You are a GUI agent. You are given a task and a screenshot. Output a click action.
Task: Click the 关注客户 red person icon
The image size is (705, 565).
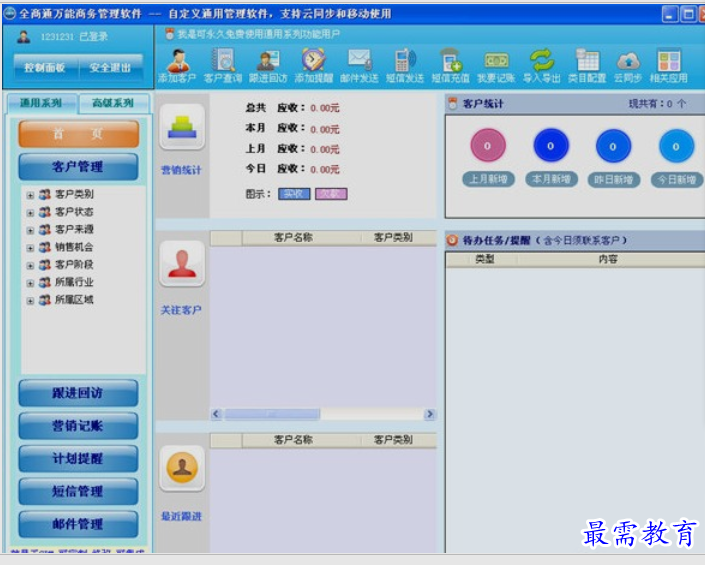click(x=182, y=264)
